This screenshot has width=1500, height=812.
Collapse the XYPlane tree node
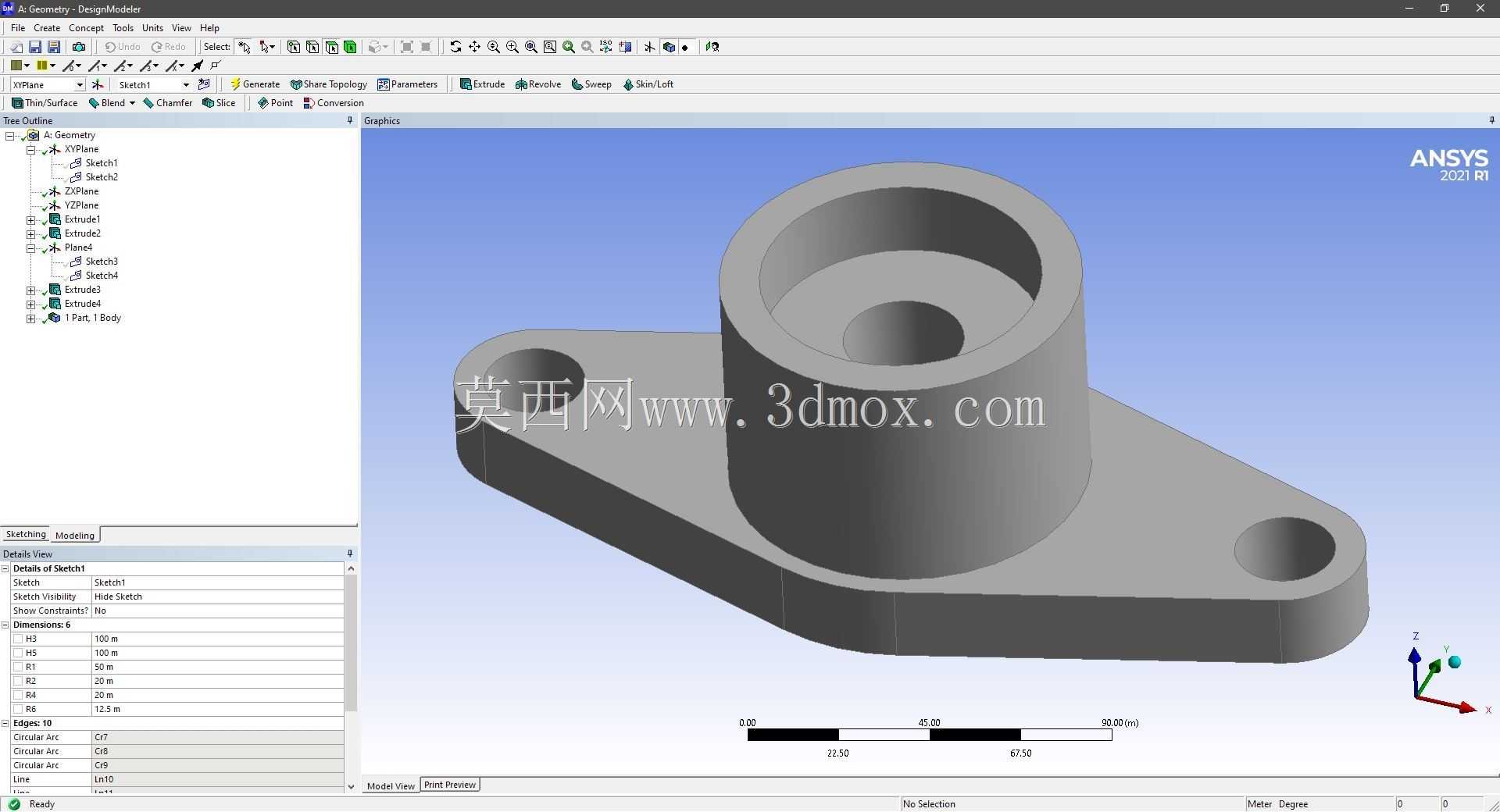pyautogui.click(x=31, y=150)
